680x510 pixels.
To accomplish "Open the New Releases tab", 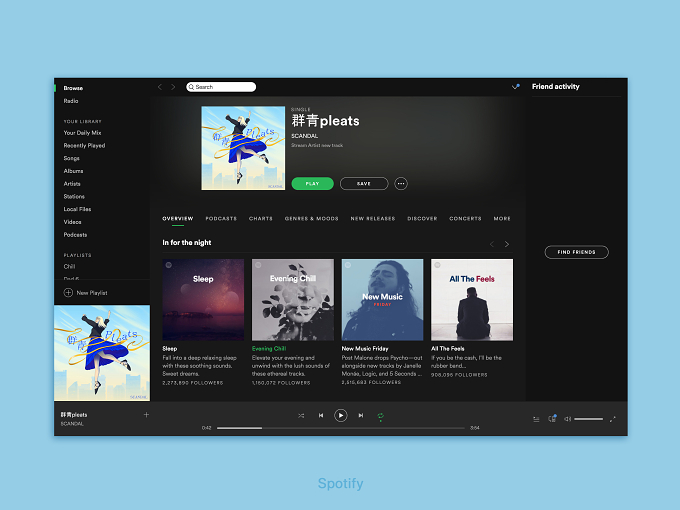I will tap(373, 219).
